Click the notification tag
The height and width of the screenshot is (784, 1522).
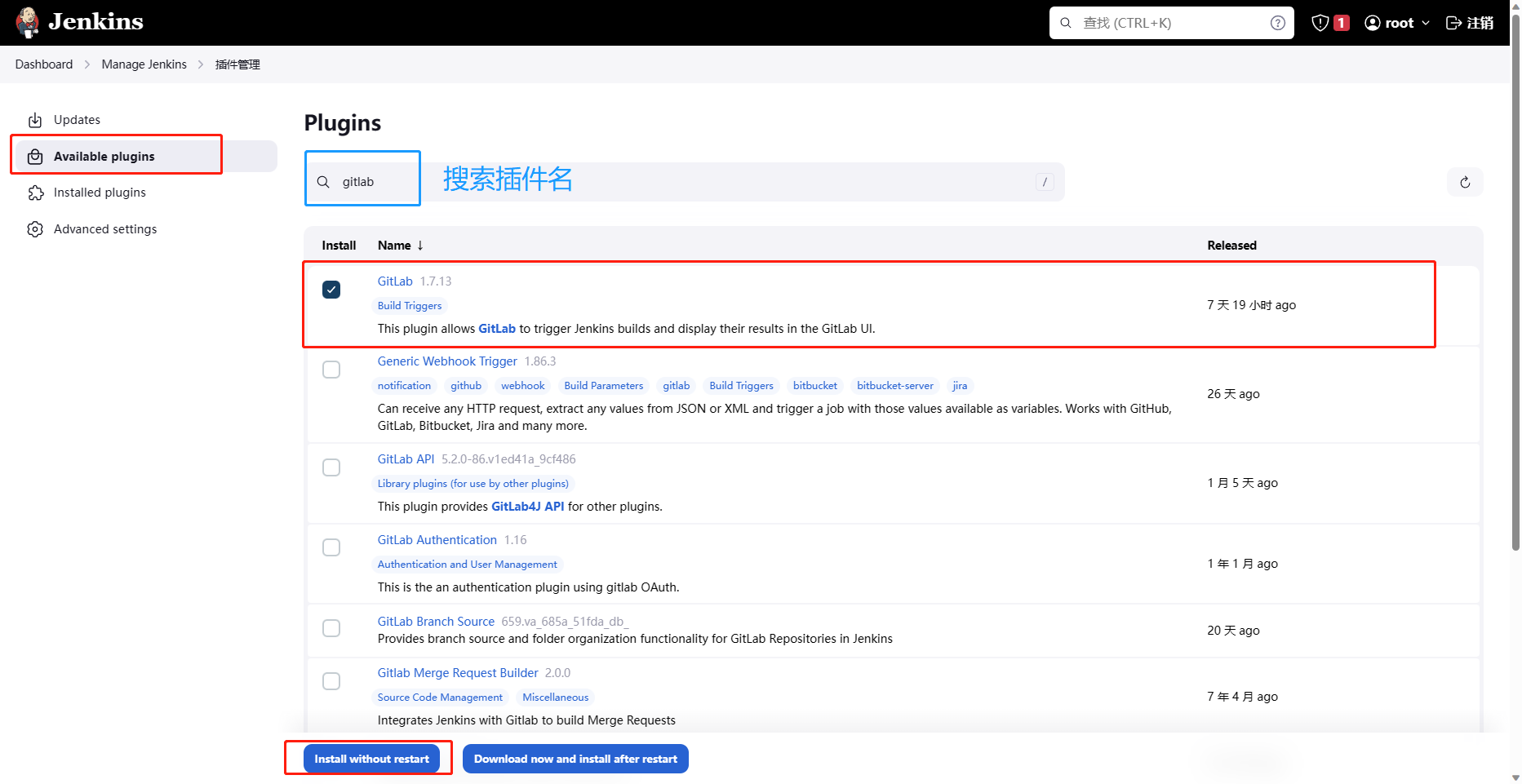(x=404, y=386)
